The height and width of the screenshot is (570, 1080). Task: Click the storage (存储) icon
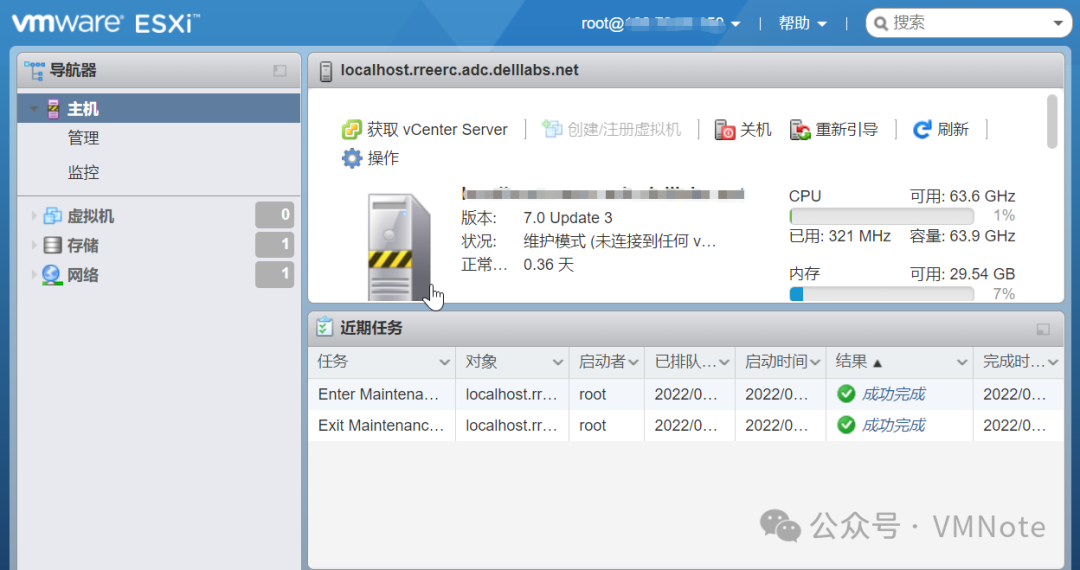click(x=53, y=245)
